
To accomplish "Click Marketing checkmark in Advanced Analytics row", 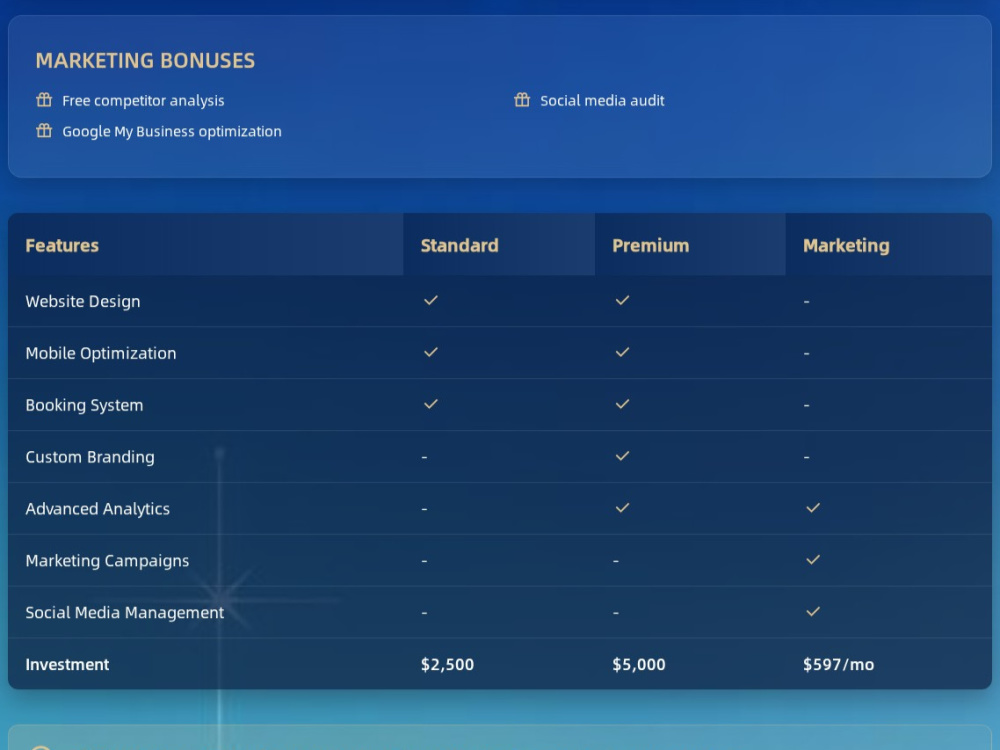I will click(813, 508).
